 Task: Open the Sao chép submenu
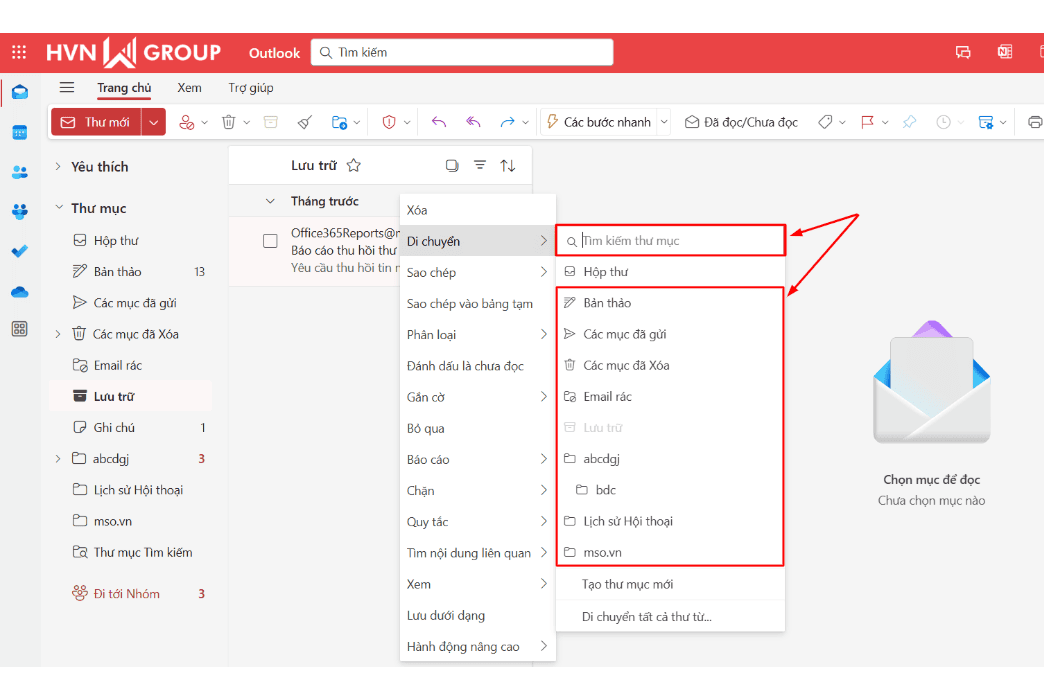tap(477, 272)
